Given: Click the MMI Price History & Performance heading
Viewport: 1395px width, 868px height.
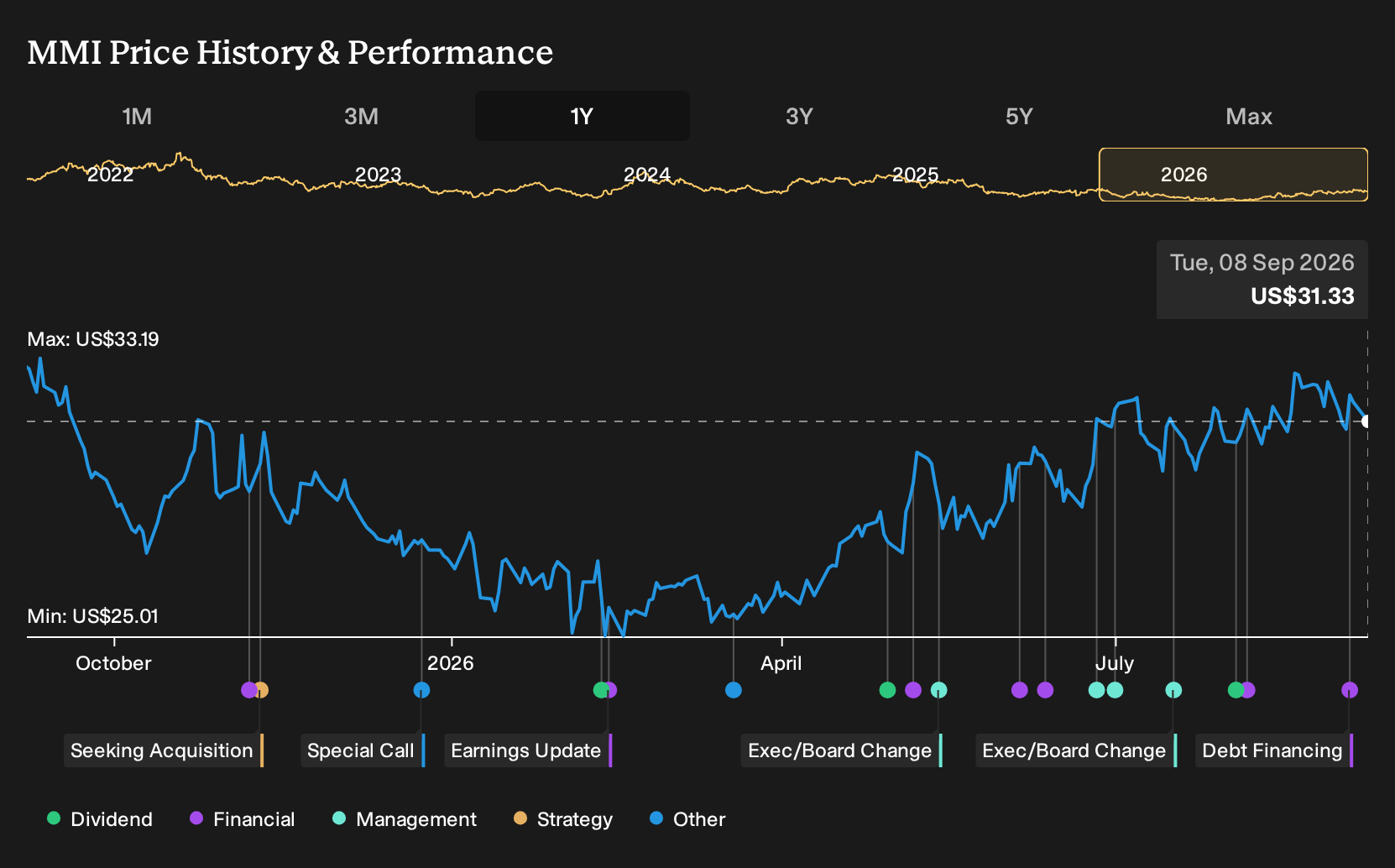Looking at the screenshot, I should click(290, 52).
